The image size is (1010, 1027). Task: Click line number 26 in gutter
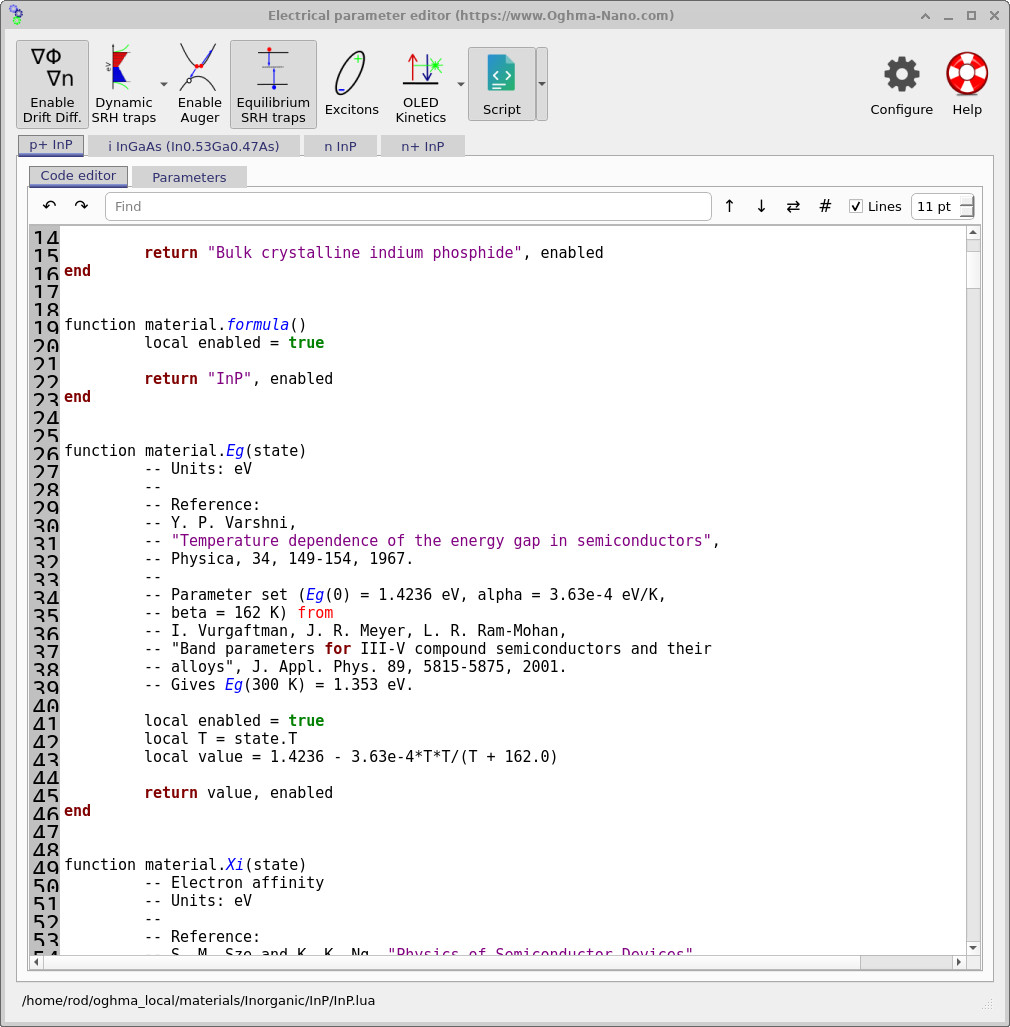[x=46, y=454]
